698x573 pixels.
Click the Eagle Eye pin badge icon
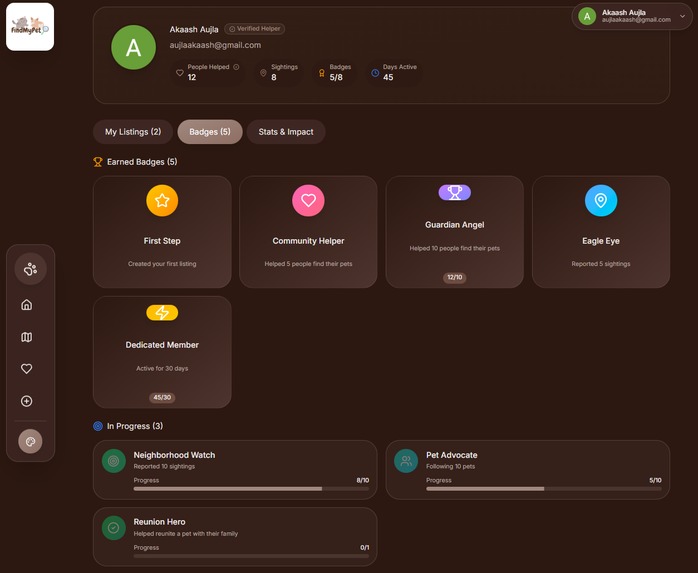click(601, 200)
